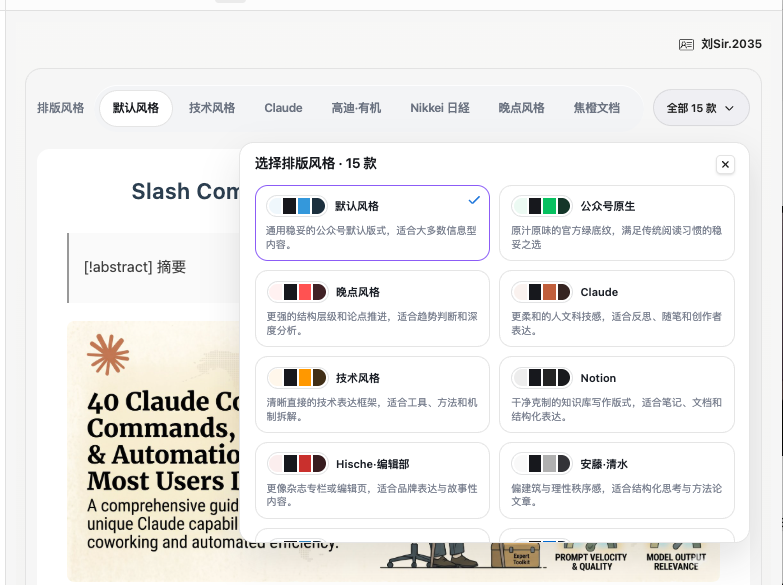The width and height of the screenshot is (783, 585).
Task: Click the green palette swatch of 公众号原生
Action: pyautogui.click(x=549, y=206)
